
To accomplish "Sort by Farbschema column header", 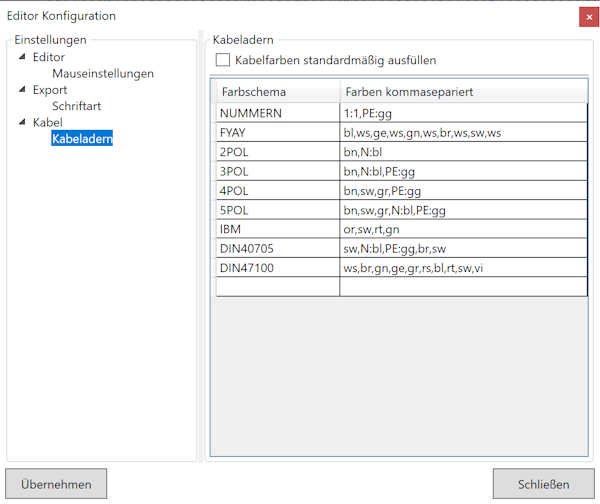I will (x=277, y=92).
